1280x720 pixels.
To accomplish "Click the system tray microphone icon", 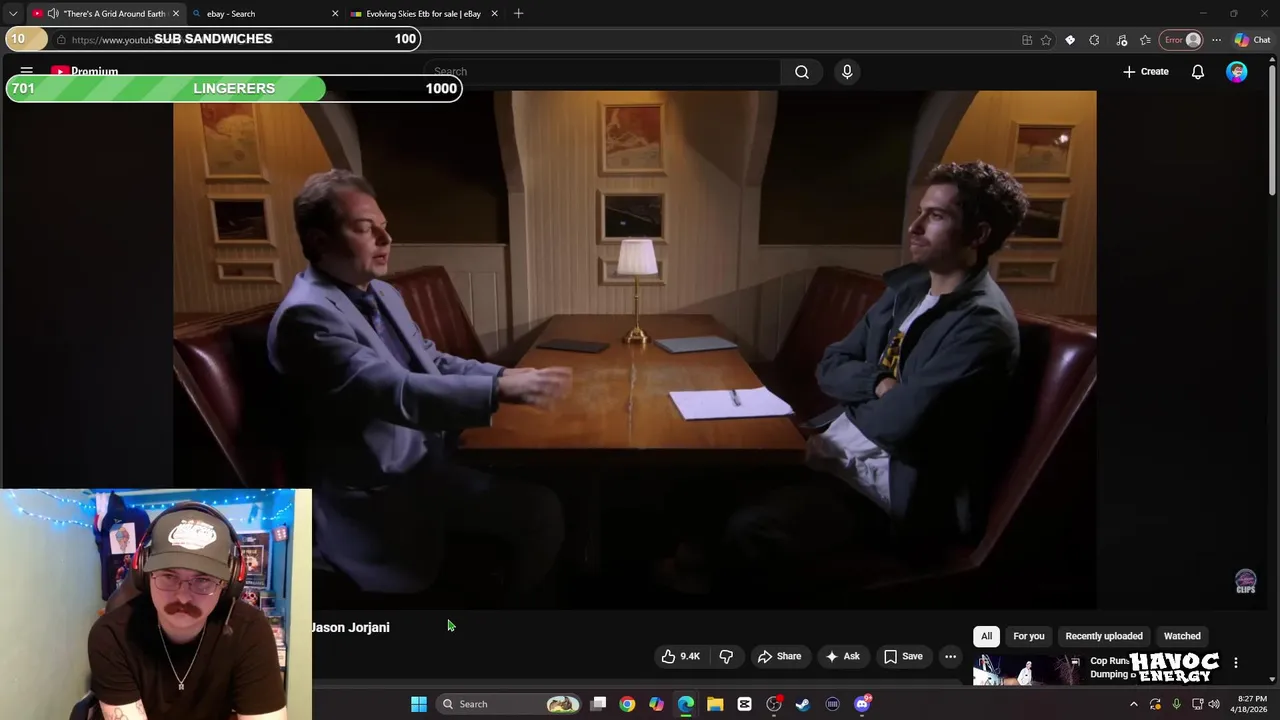I will point(1176,704).
